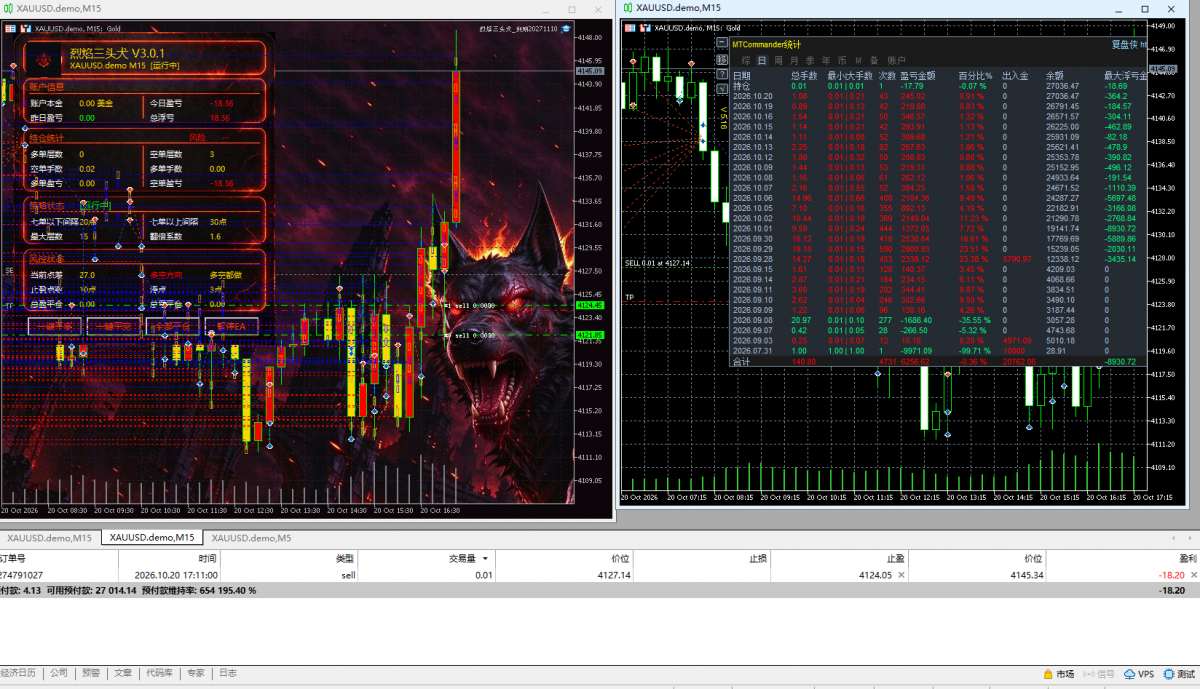
Task: Click the 4145.09 price label on the right chart scale
Action: (1164, 69)
